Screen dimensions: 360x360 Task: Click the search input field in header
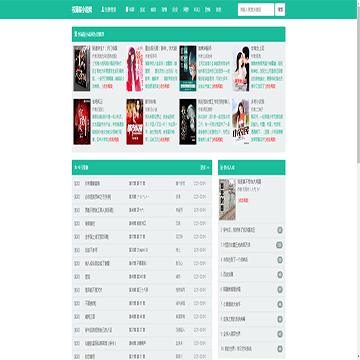[x=256, y=10]
